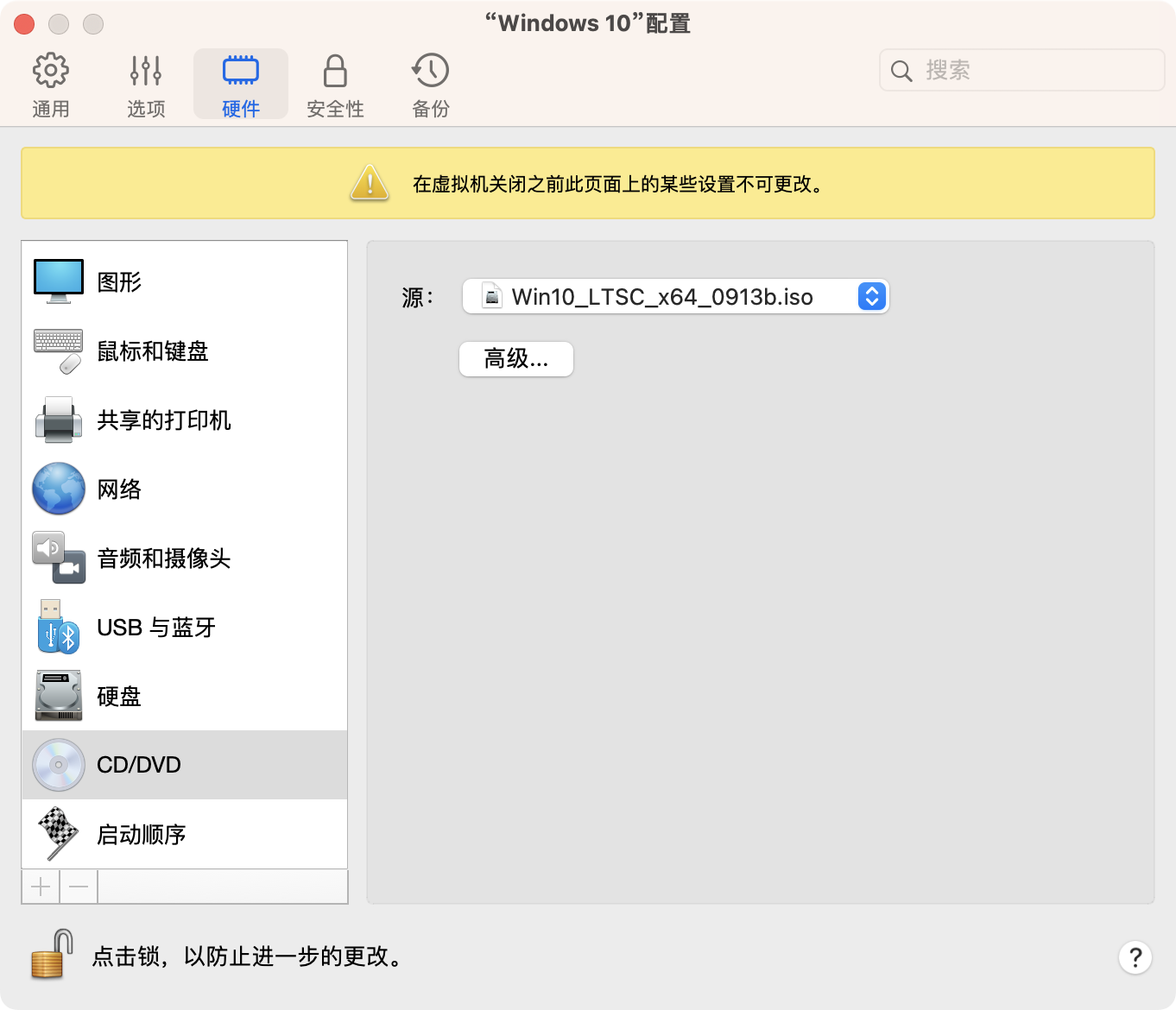Add a device with the plus button
The image size is (1176, 1010).
(41, 887)
